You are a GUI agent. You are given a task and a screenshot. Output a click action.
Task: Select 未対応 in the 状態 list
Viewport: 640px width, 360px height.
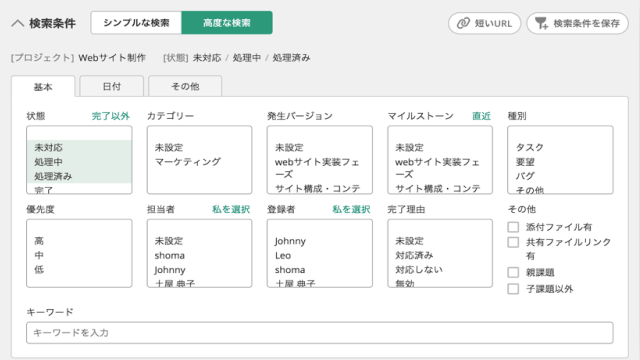(x=79, y=147)
